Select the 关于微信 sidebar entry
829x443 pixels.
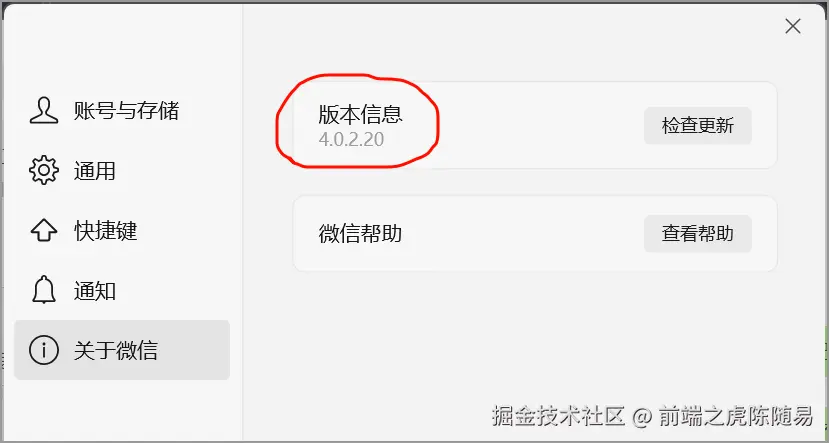pyautogui.click(x=122, y=350)
